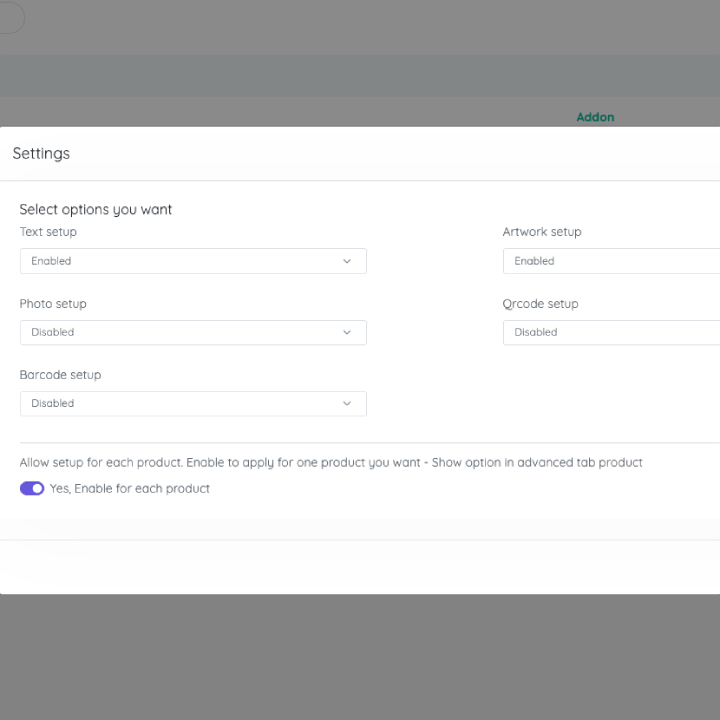The width and height of the screenshot is (720, 720).
Task: Click the "Select options you want" heading
Action: (x=96, y=210)
